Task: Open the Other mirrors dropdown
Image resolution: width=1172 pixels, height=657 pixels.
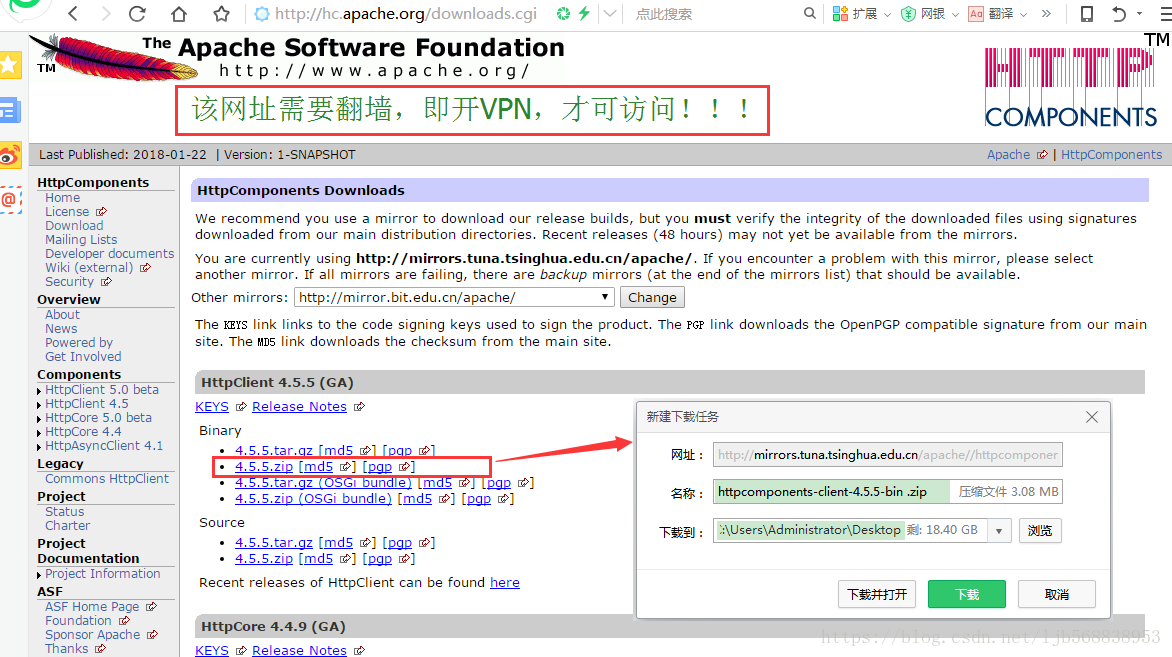Action: click(x=454, y=297)
